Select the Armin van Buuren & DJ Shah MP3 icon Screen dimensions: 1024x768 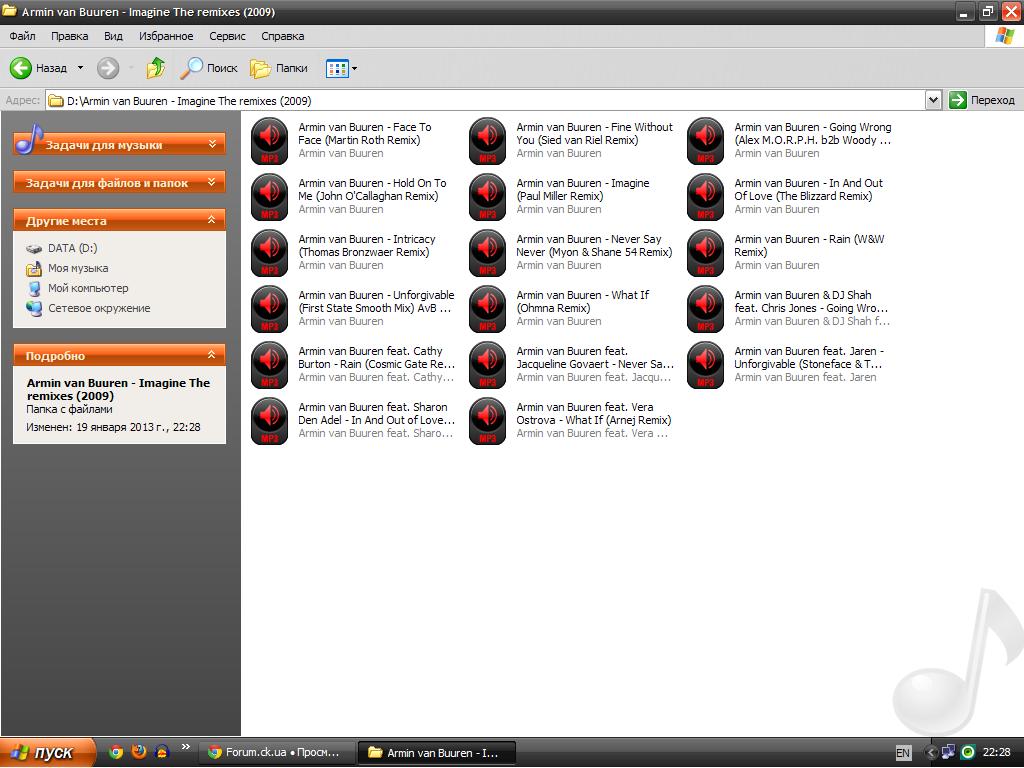(x=706, y=310)
